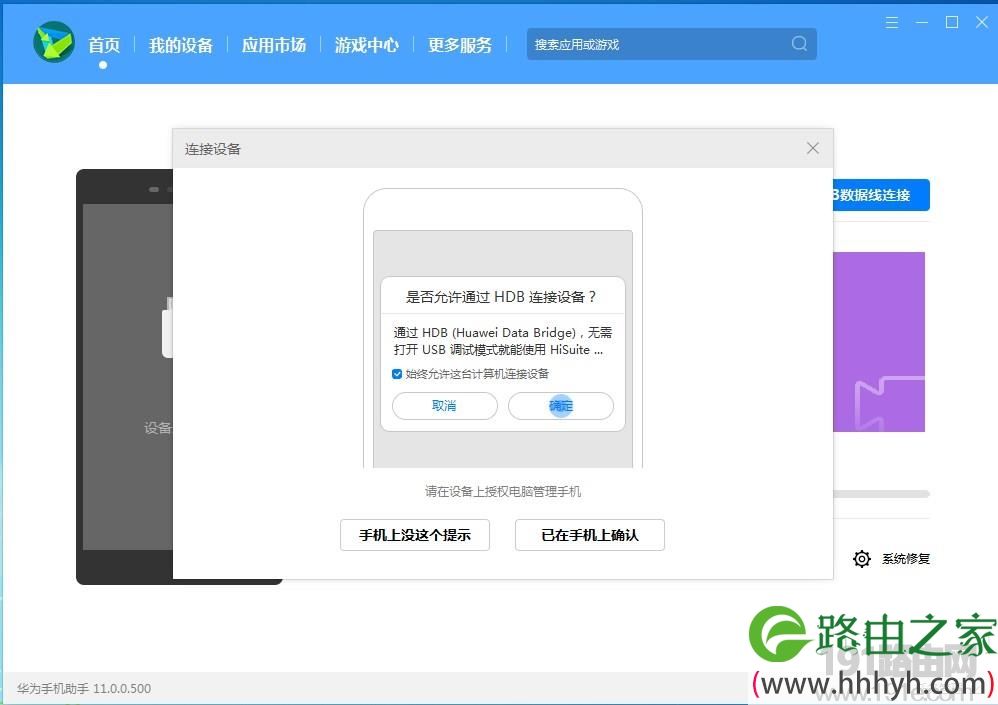Close the 连接设备 dialog
The height and width of the screenshot is (705, 998).
[x=813, y=148]
